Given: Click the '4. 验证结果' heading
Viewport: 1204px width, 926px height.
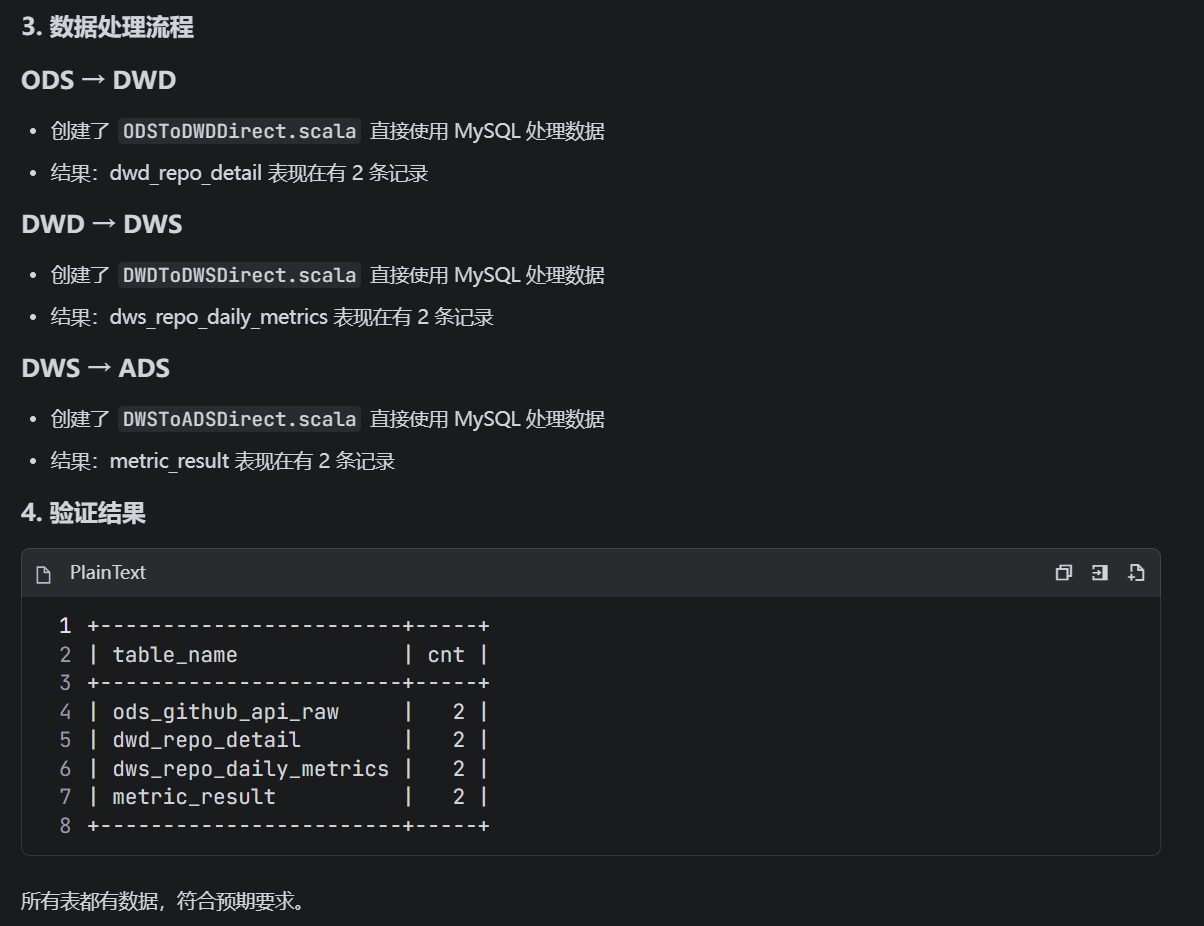Looking at the screenshot, I should coord(84,514).
